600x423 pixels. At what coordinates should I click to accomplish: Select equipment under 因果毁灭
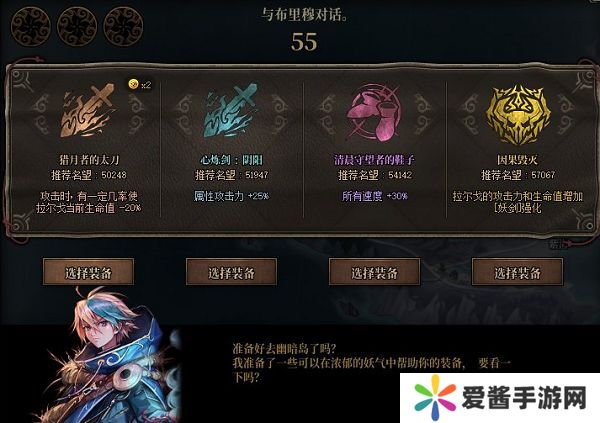[517, 272]
